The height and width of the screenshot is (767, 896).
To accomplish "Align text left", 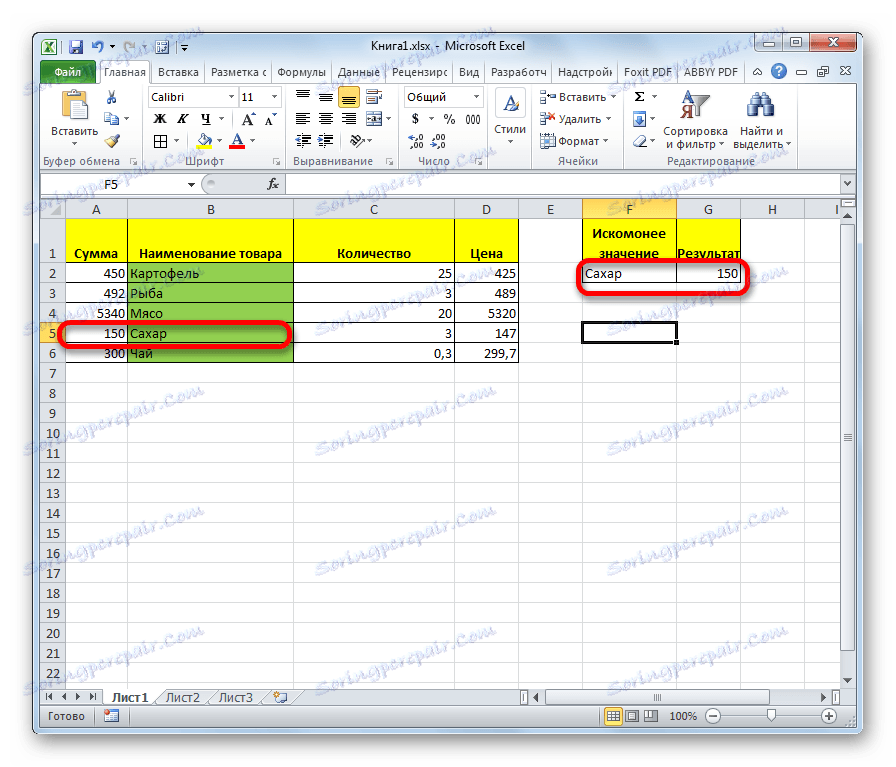I will 303,119.
